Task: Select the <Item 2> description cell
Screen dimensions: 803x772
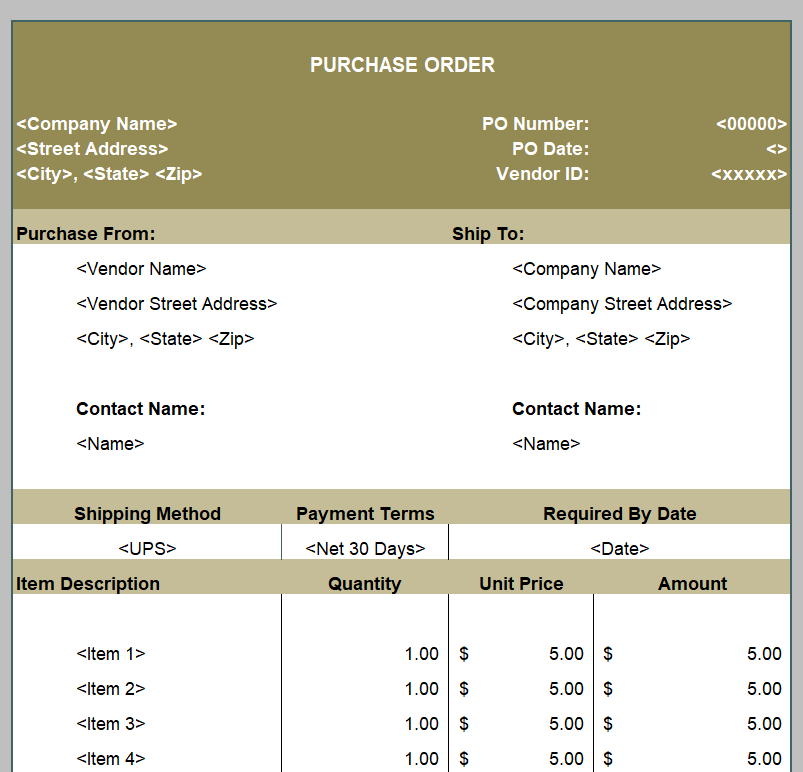Action: (111, 688)
